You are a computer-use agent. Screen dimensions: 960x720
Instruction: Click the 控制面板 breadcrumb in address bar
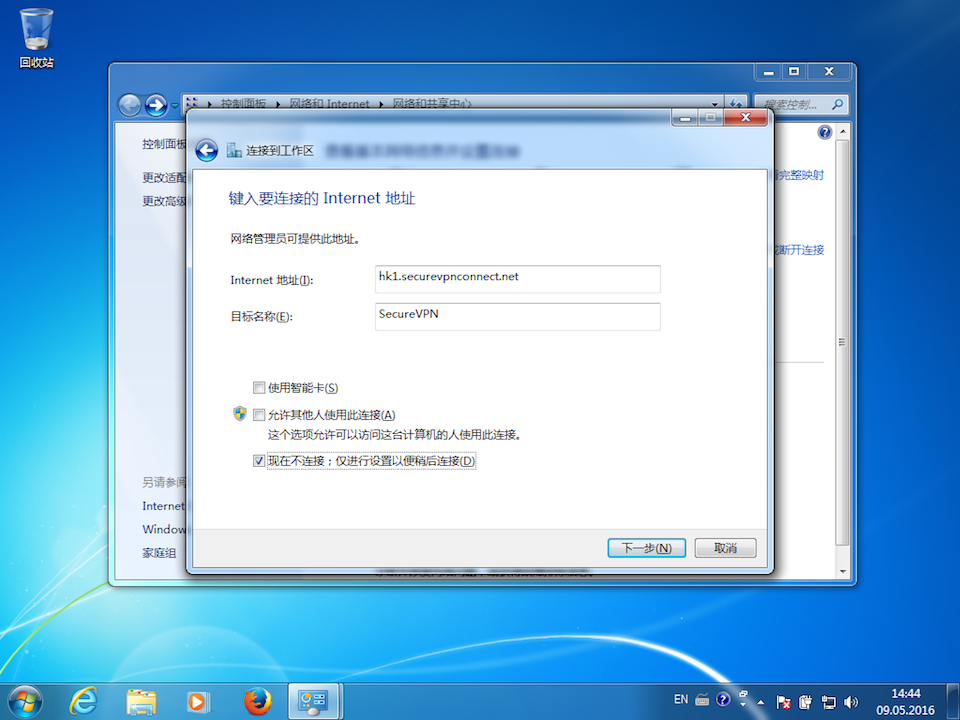point(243,103)
